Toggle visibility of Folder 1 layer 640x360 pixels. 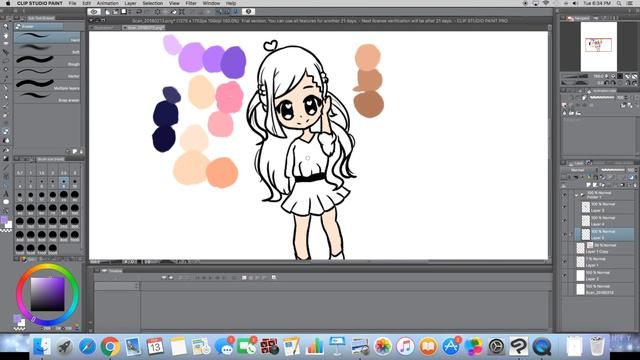(x=565, y=195)
